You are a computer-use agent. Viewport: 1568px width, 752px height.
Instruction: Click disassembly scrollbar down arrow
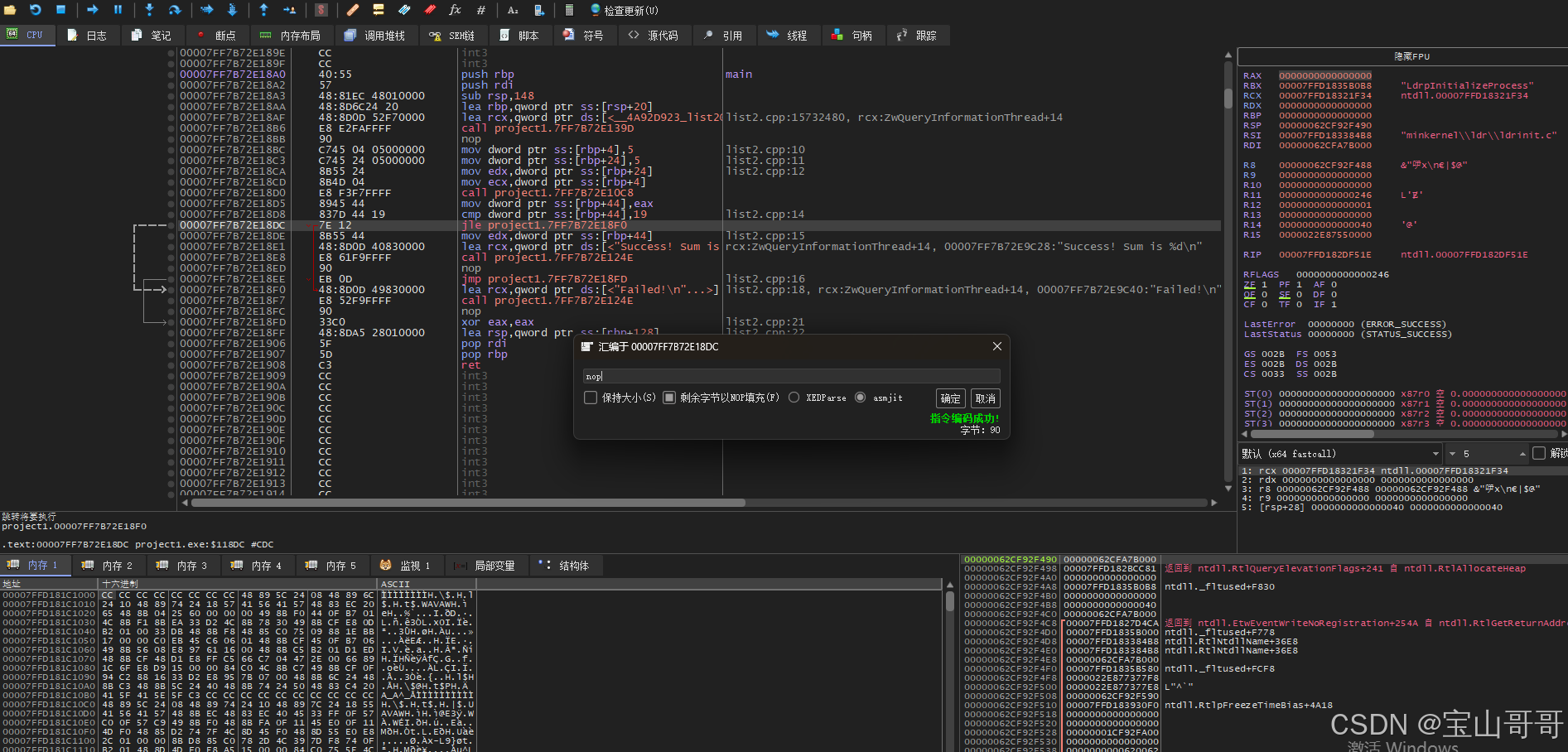(x=1228, y=489)
